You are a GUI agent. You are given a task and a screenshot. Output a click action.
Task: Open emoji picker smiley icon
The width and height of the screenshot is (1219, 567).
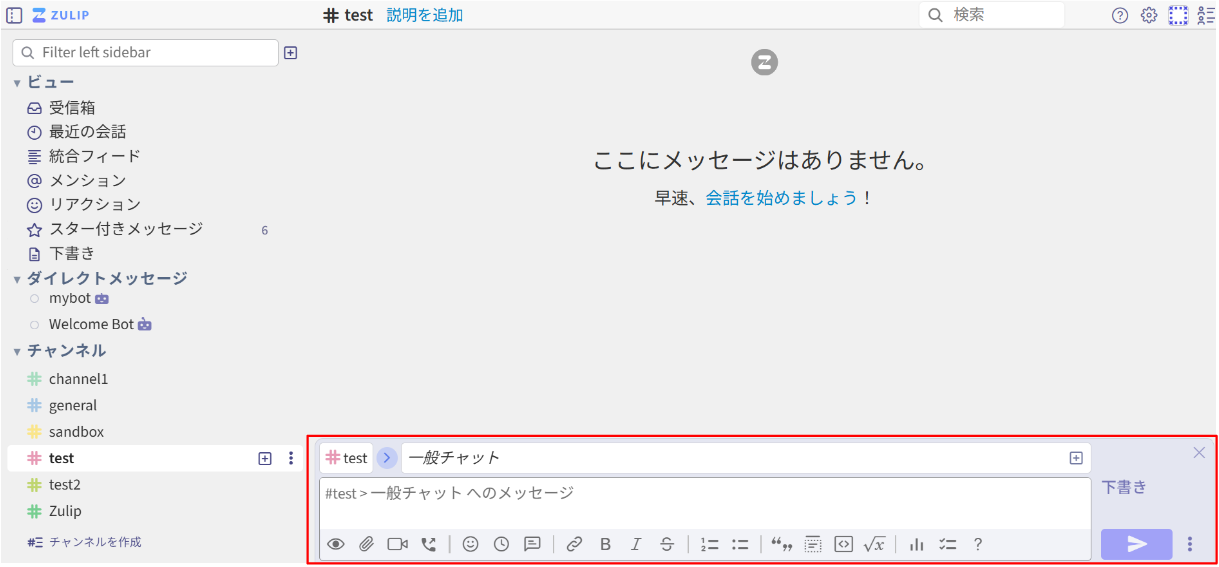point(470,544)
